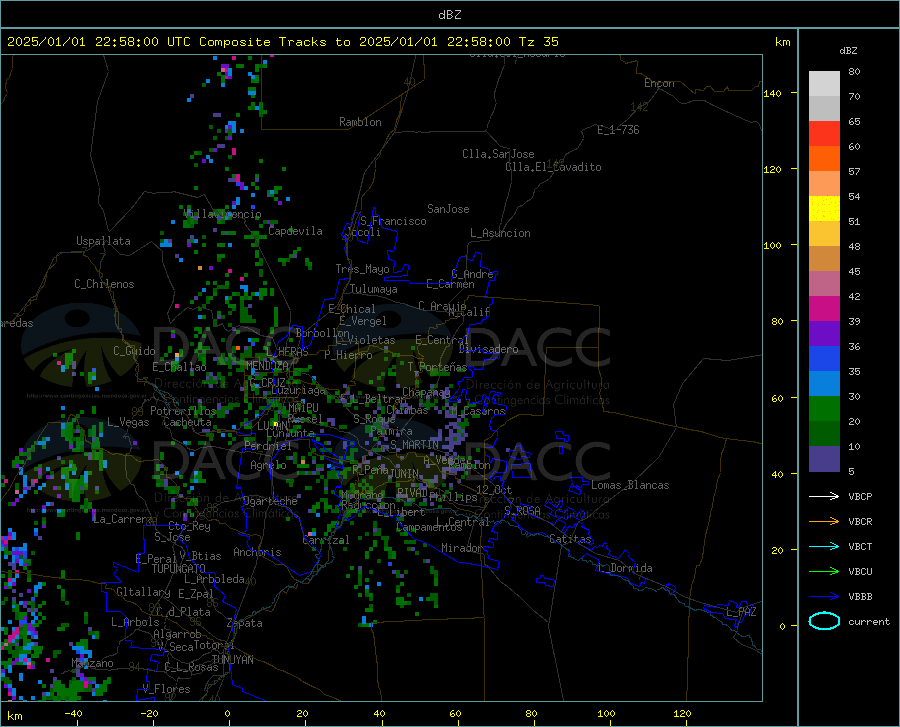This screenshot has width=900, height=727.
Task: Click the 'Capdevila' map label
Action: 295,231
